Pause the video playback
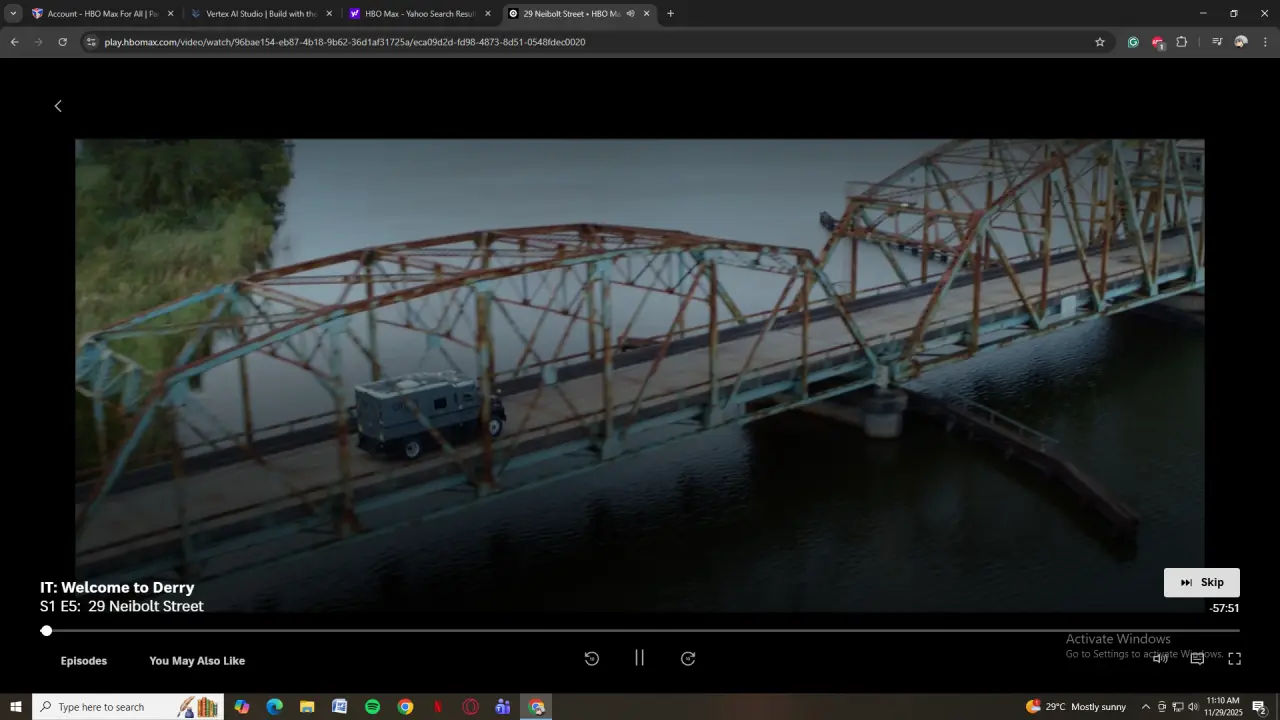The width and height of the screenshot is (1280, 720). (x=639, y=658)
